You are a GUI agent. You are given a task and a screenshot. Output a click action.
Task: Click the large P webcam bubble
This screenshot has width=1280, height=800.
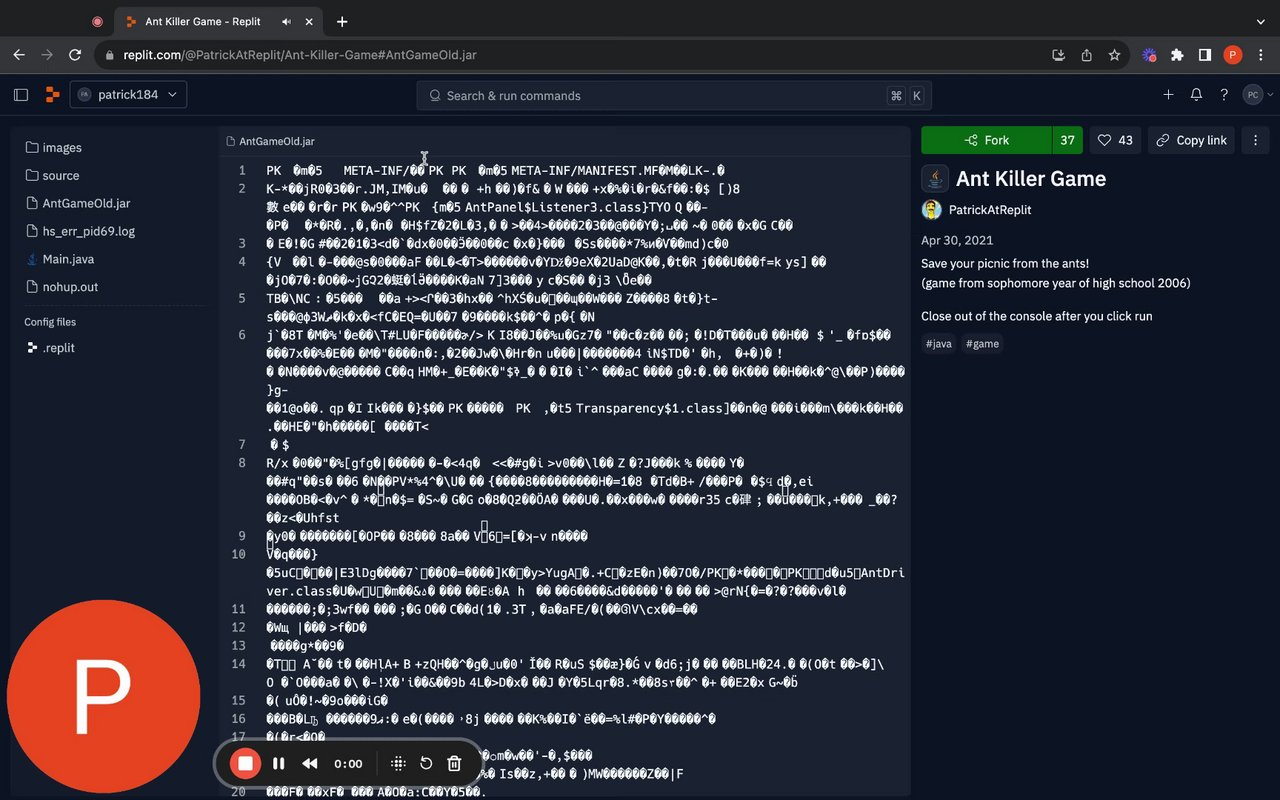pyautogui.click(x=103, y=695)
